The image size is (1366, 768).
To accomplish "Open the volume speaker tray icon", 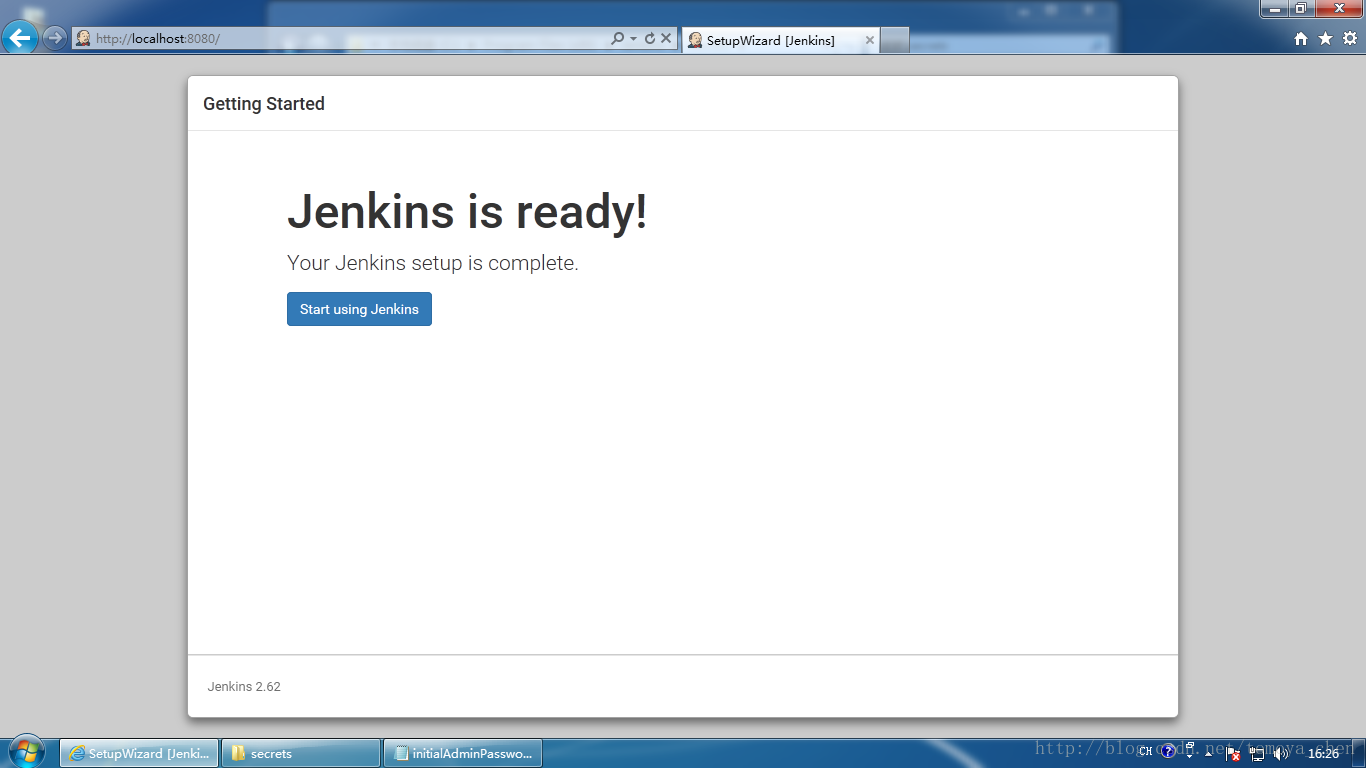I will 1281,753.
